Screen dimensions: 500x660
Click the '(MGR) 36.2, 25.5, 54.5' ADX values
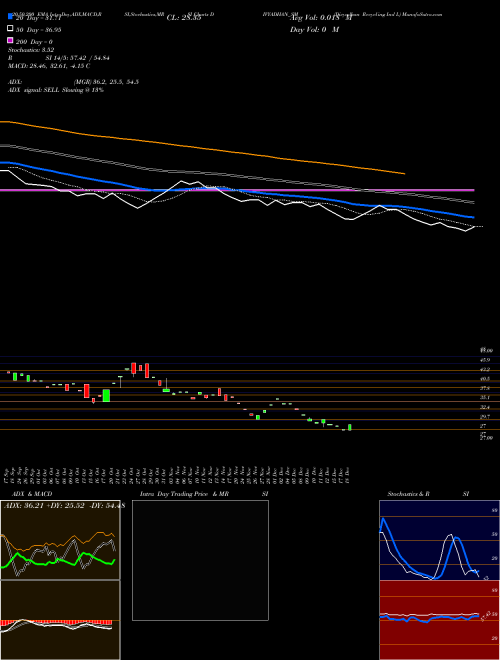click(x=106, y=82)
